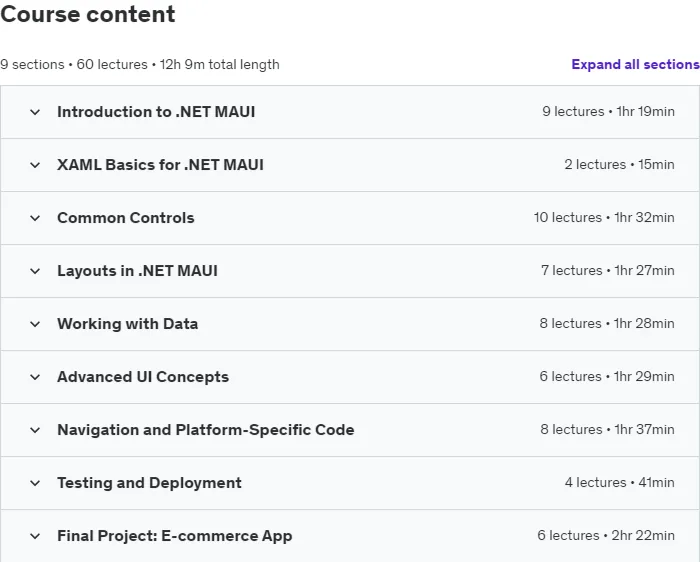Expand Introduction to .NET MAUI chevron
Viewport: 700px width, 562px height.
click(x=35, y=112)
